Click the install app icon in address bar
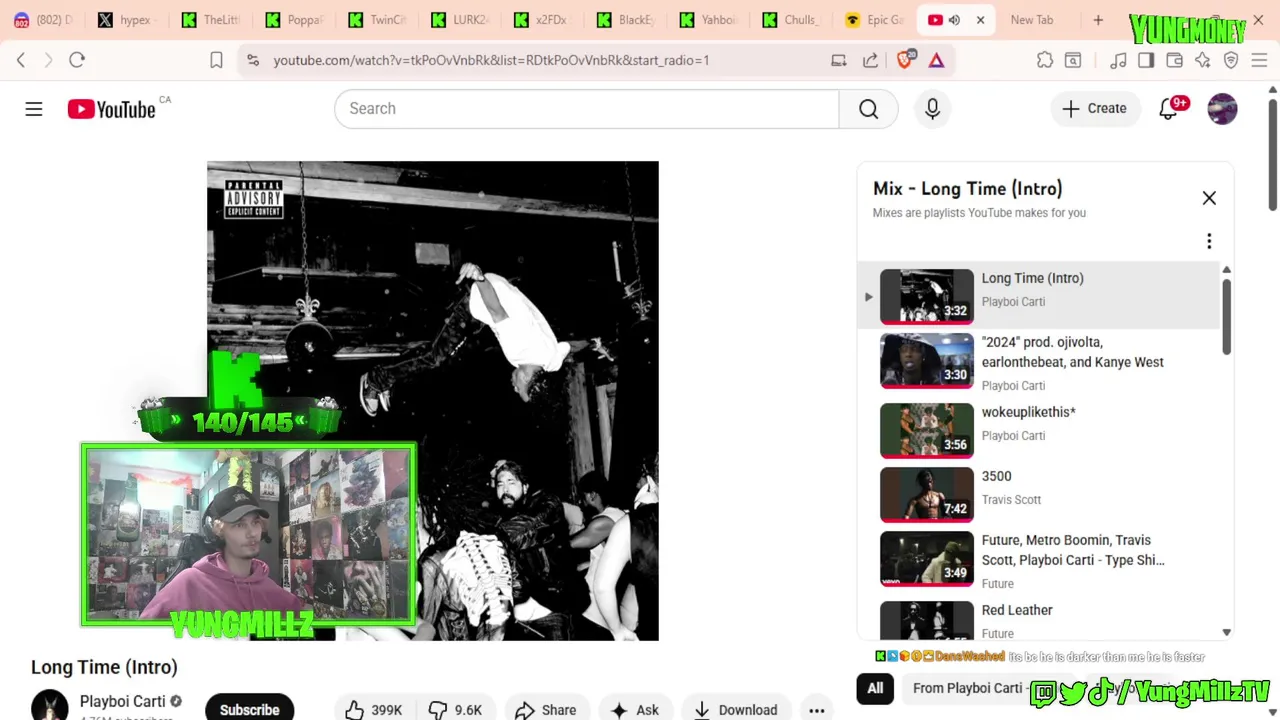The image size is (1280, 720). [x=839, y=60]
